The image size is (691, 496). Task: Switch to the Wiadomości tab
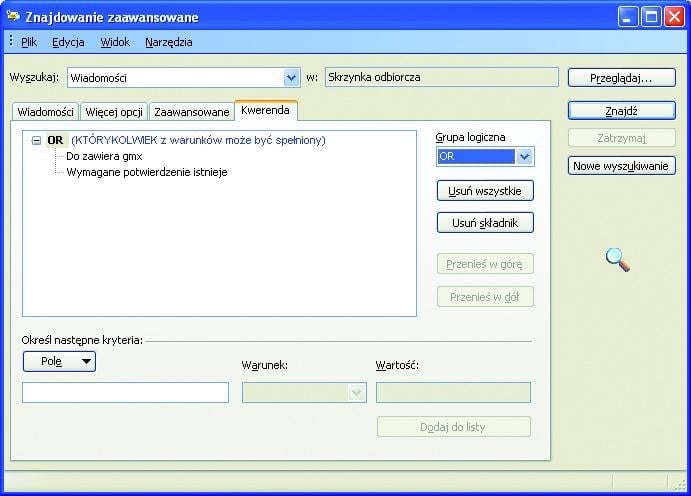coord(45,112)
